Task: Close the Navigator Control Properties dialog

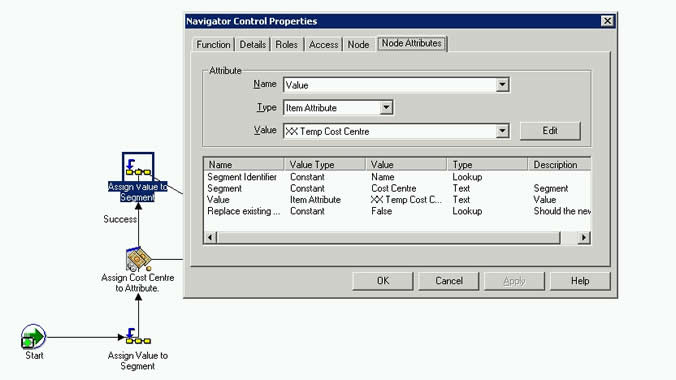Action: [x=607, y=21]
